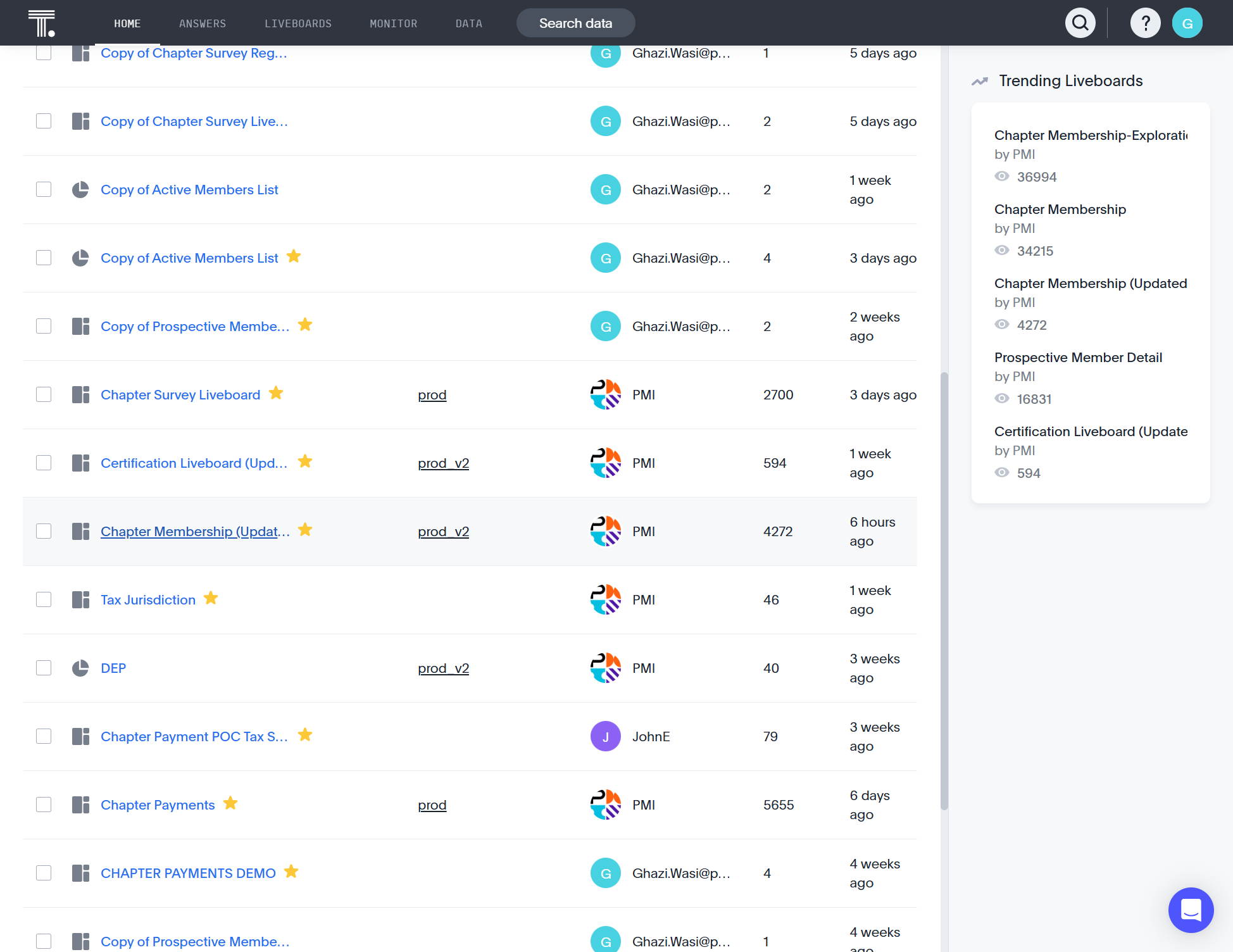Select checkbox for CHAPTER PAYMENTS DEMO

[44, 874]
